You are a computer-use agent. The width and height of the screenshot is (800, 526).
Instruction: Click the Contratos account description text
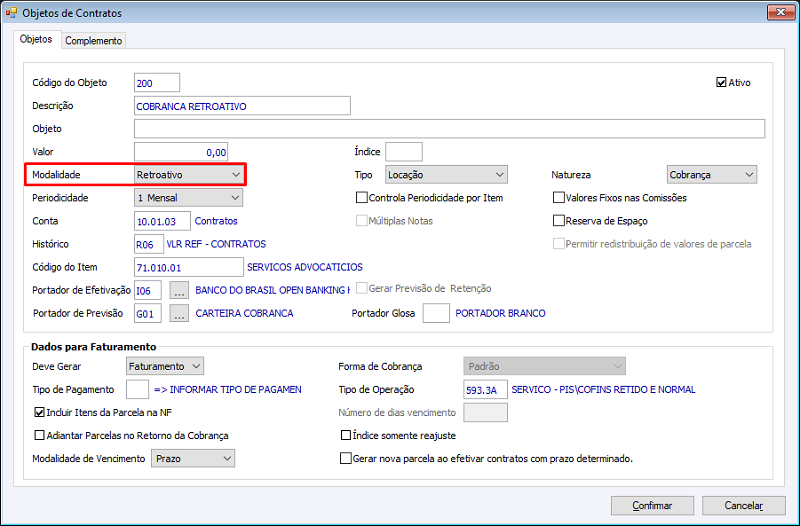216,221
